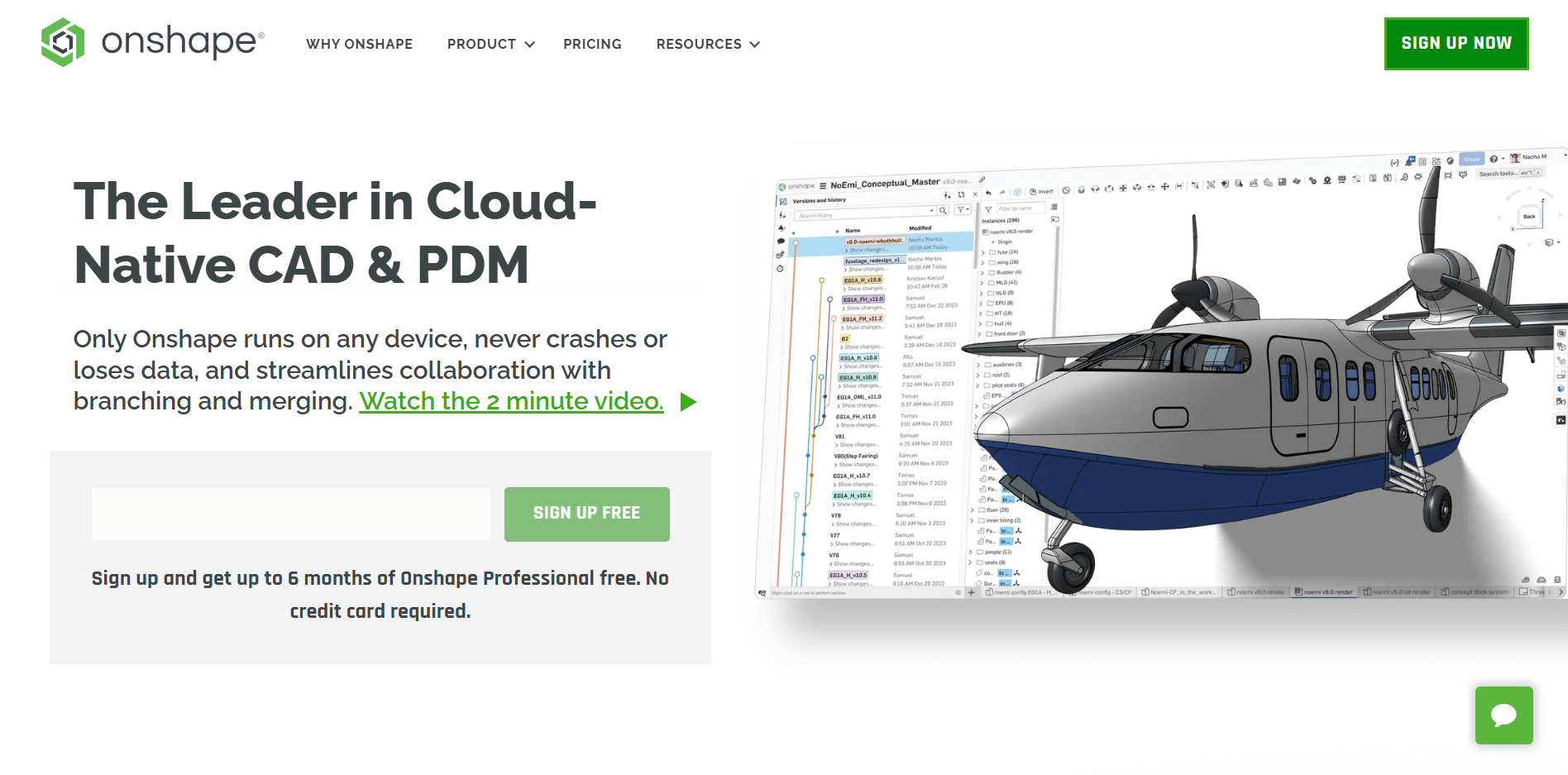This screenshot has height=775, width=1568.
Task: Click the redo arrow in app screenshot
Action: click(1002, 193)
